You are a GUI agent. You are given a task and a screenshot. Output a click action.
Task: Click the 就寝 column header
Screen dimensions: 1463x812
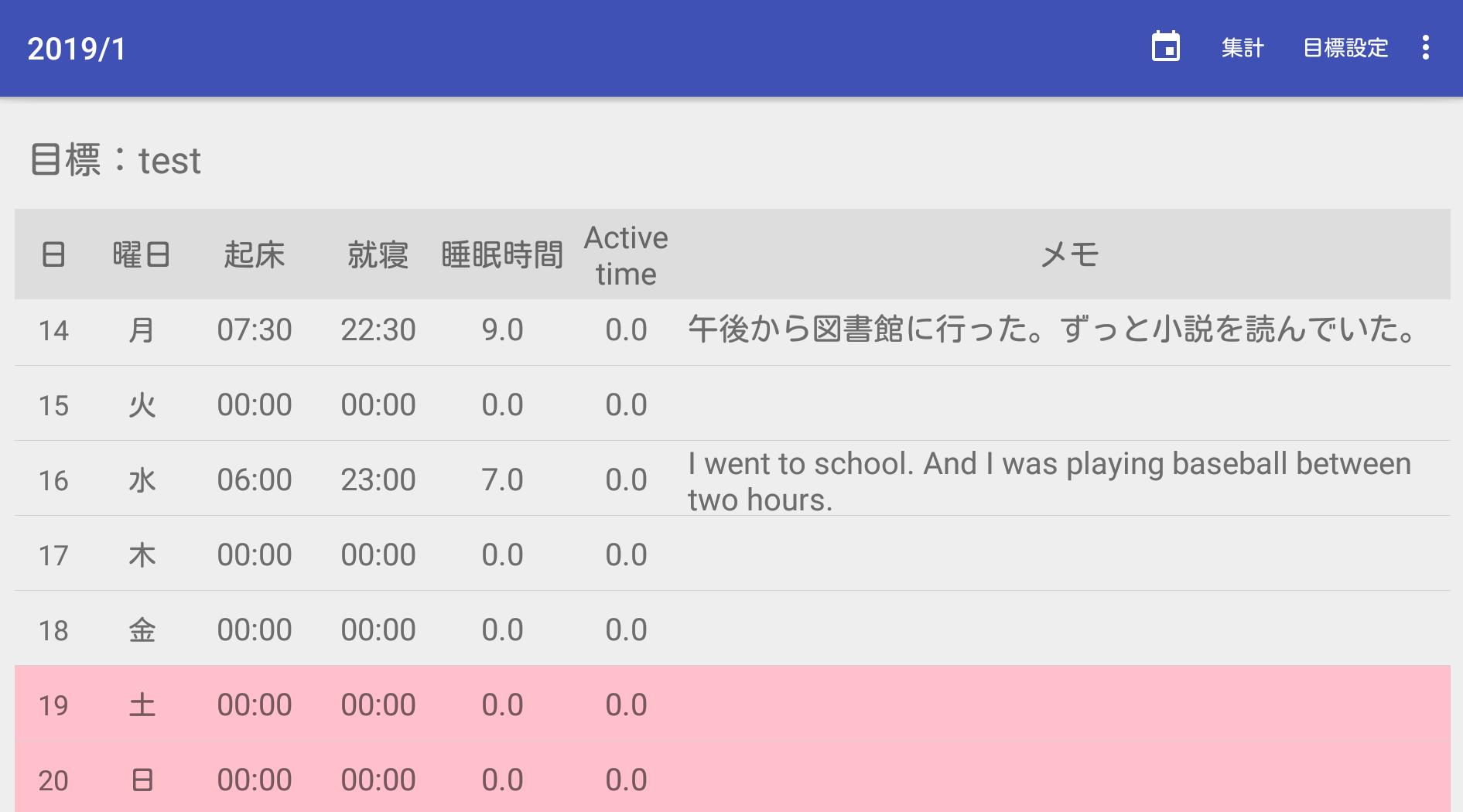tap(378, 254)
